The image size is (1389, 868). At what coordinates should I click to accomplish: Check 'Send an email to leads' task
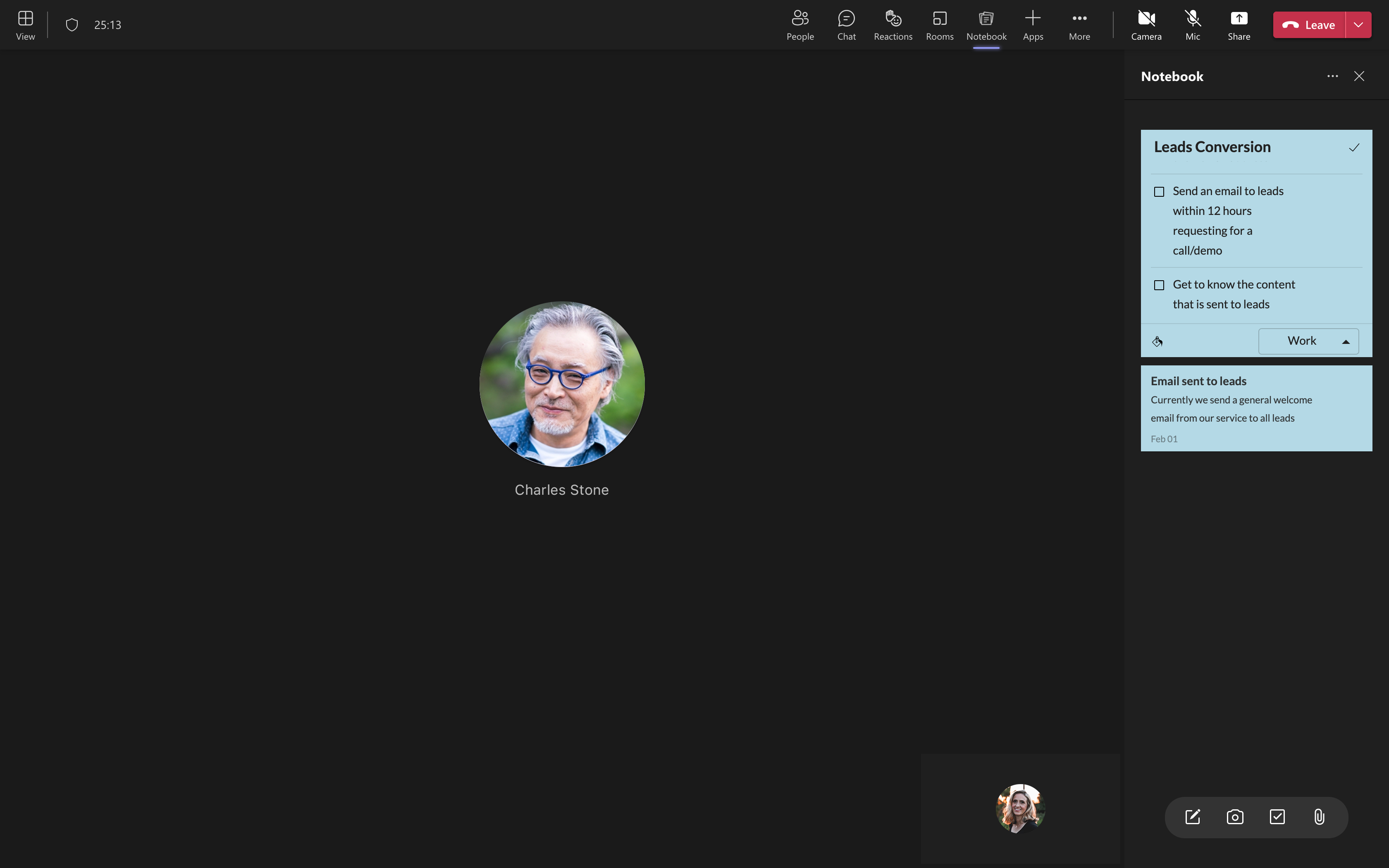pyautogui.click(x=1159, y=192)
